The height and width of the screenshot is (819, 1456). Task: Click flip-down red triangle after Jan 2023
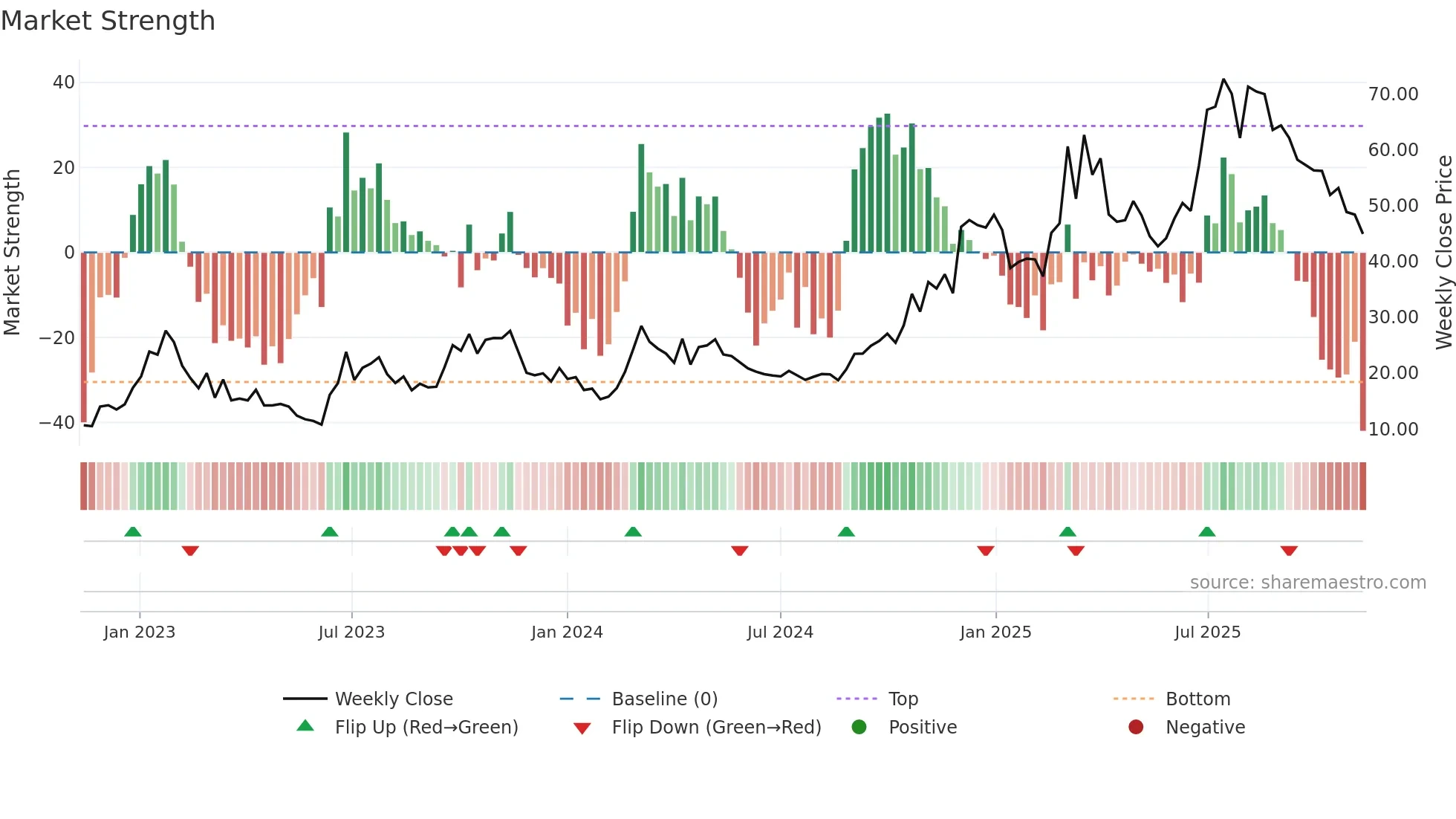click(x=190, y=551)
